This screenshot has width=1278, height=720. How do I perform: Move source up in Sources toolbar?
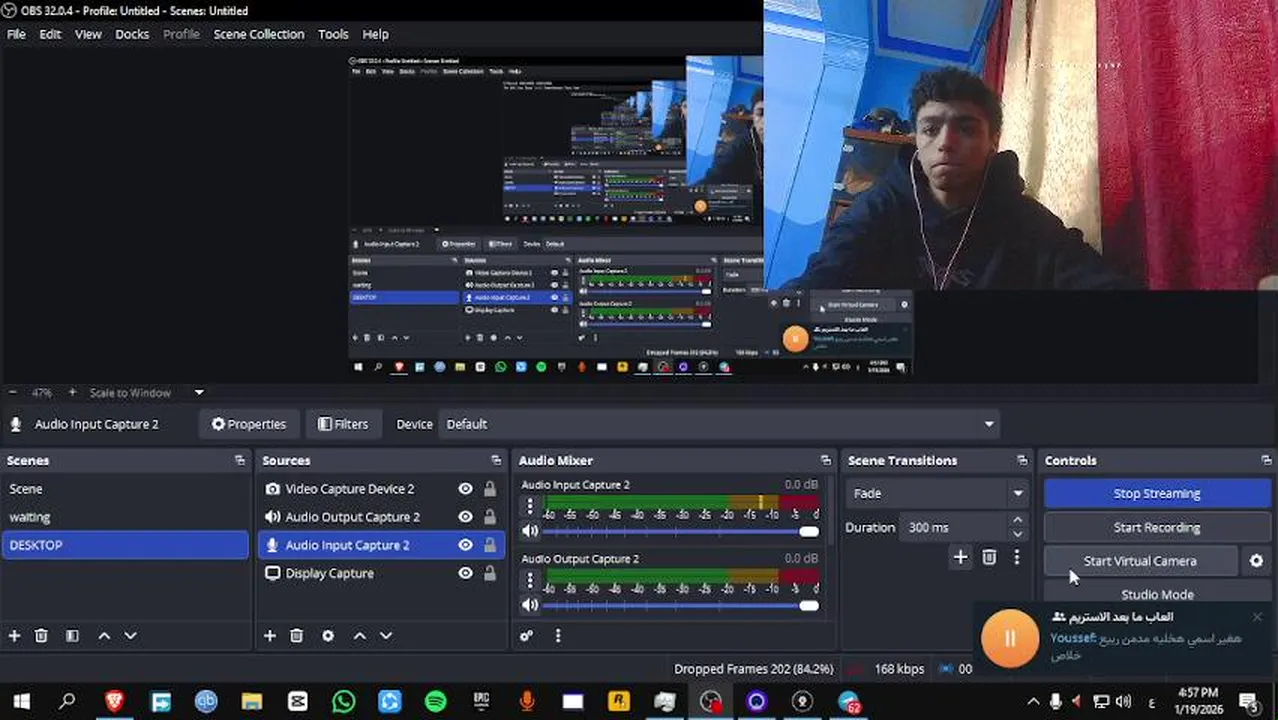360,636
